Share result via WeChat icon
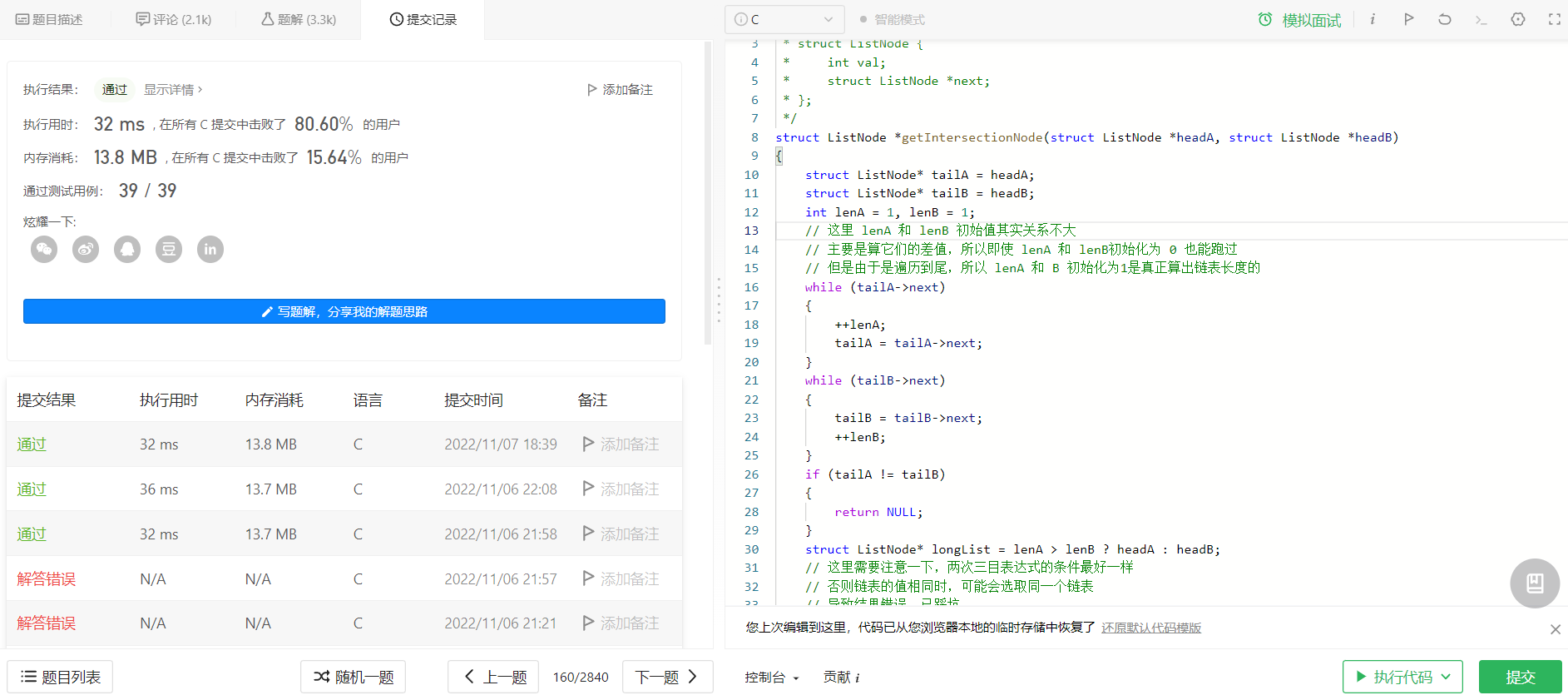 pyautogui.click(x=44, y=249)
